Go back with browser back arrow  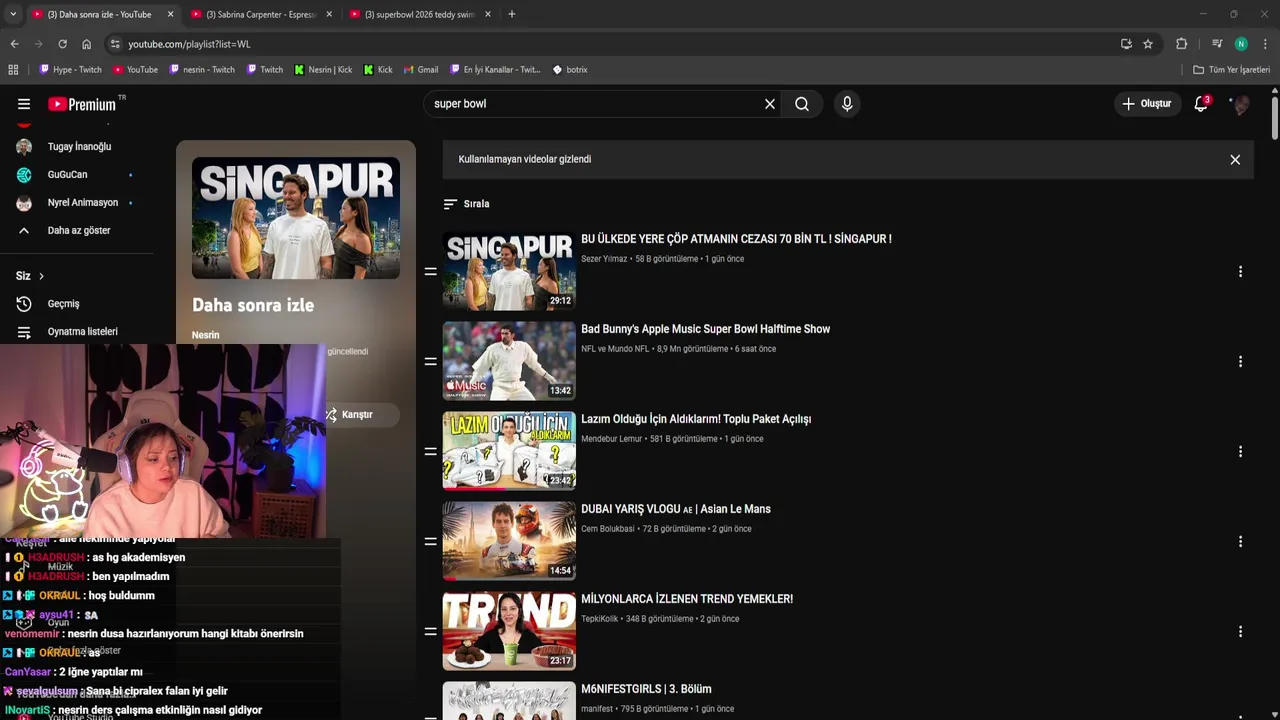click(x=14, y=44)
